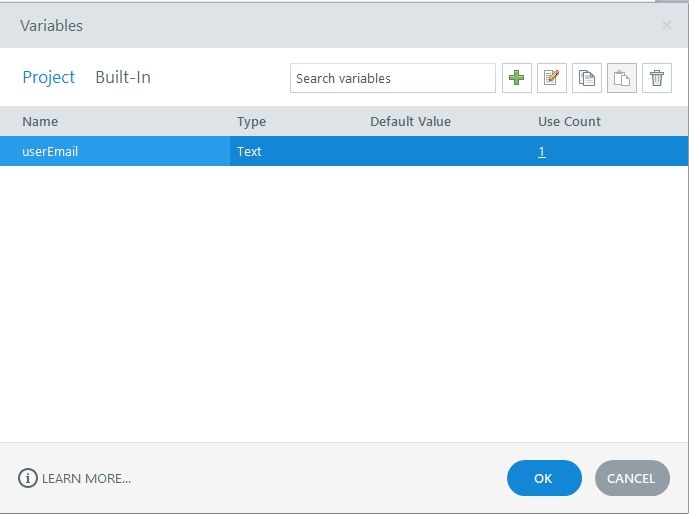The image size is (689, 514).
Task: Click the Text type cell of userEmail
Action: point(249,152)
